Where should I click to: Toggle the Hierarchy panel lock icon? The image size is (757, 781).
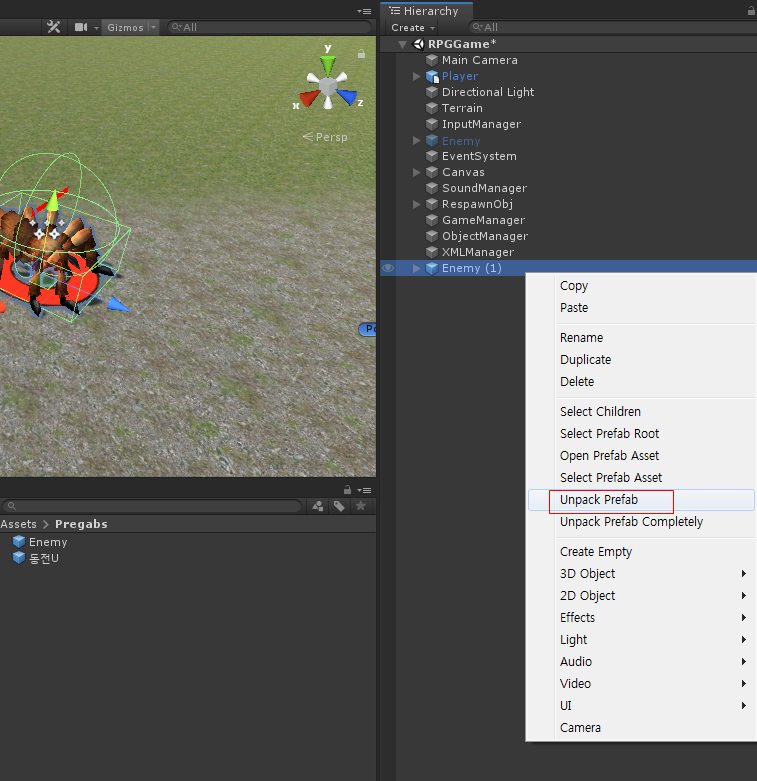[751, 10]
